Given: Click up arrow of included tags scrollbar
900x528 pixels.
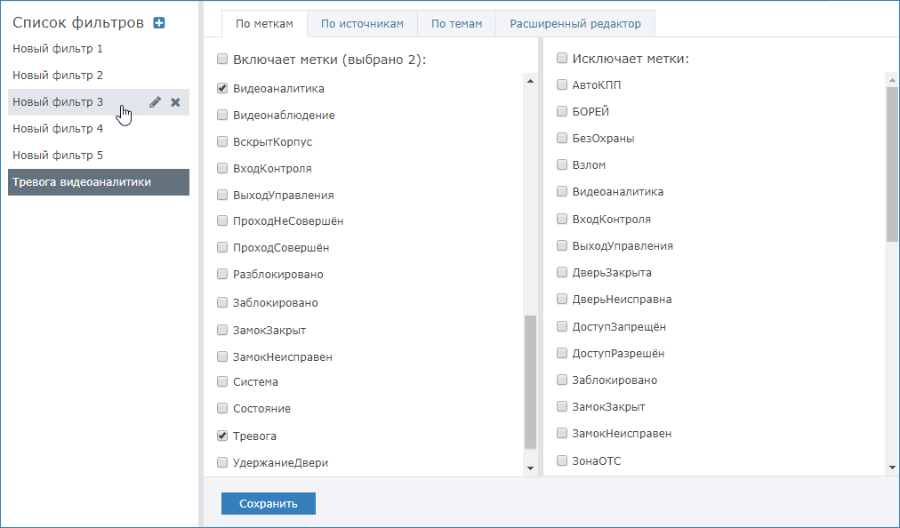Looking at the screenshot, I should click(x=530, y=81).
